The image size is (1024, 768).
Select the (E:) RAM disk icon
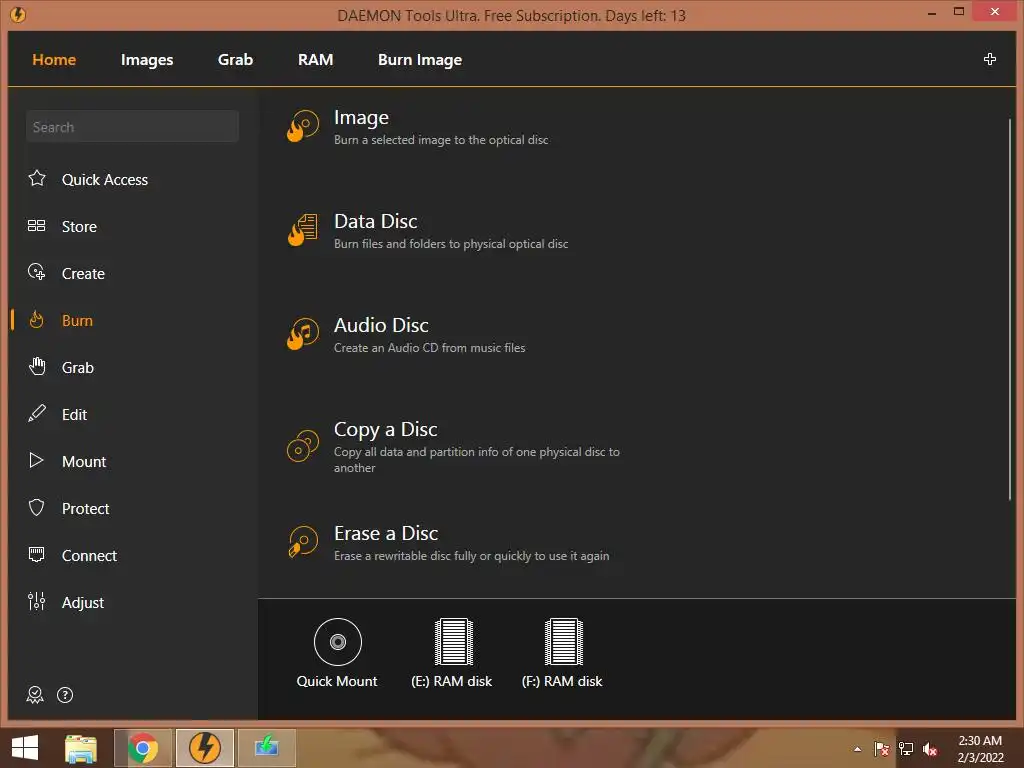click(453, 641)
